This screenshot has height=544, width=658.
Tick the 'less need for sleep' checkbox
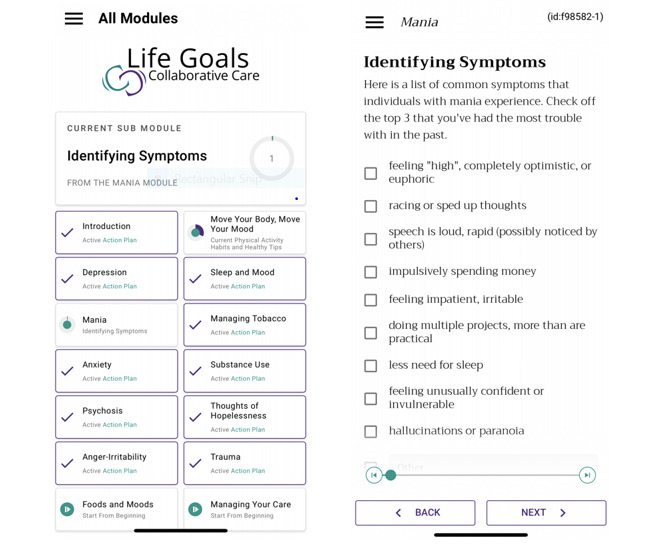point(371,366)
